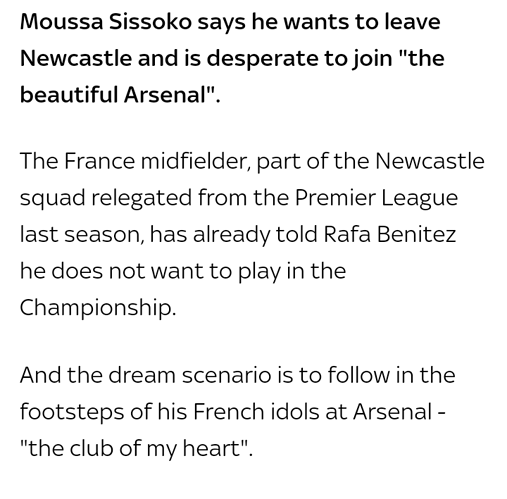Click the word "footsteps"

click(72, 412)
